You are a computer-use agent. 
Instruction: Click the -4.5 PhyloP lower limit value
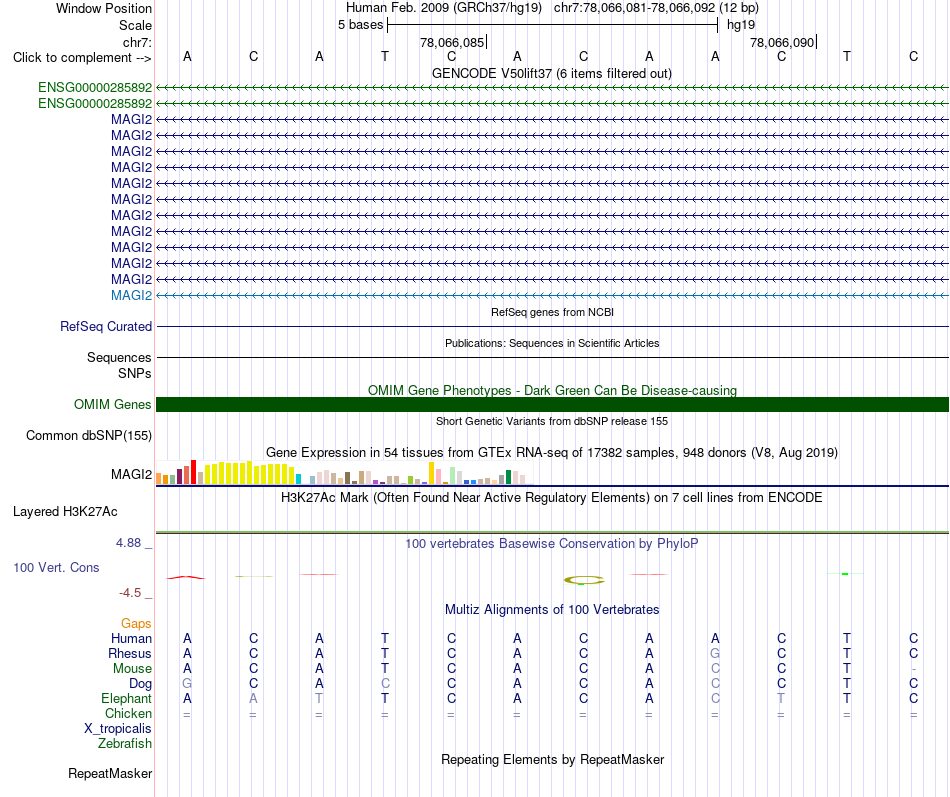130,593
